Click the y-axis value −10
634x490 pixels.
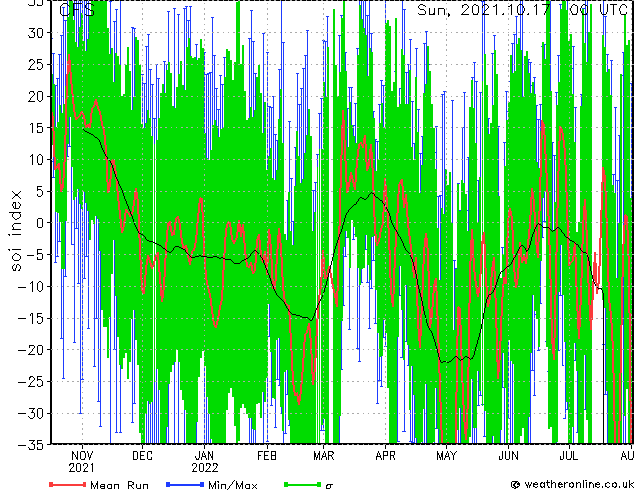pos(30,287)
